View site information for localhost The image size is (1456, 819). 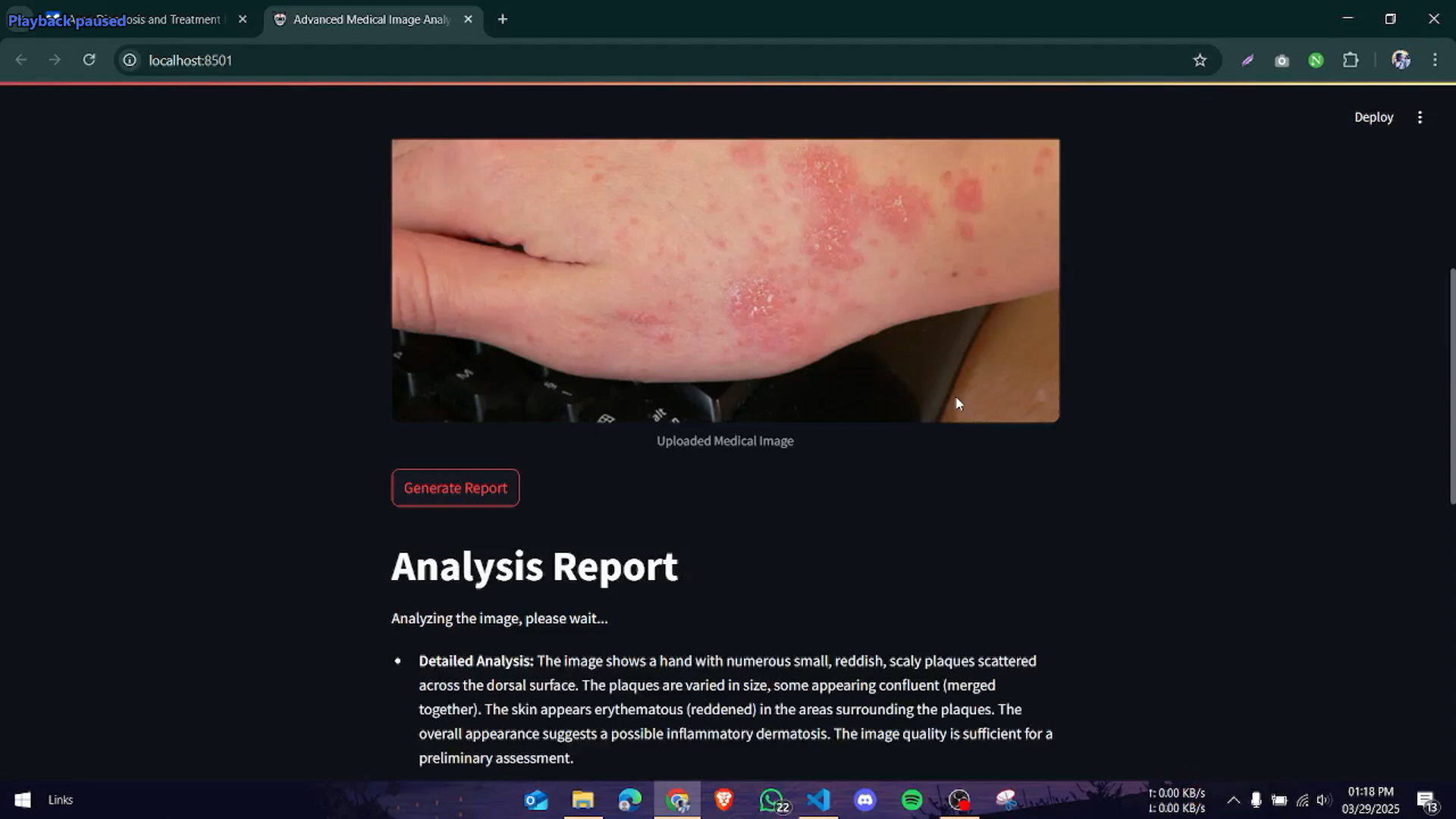click(130, 60)
